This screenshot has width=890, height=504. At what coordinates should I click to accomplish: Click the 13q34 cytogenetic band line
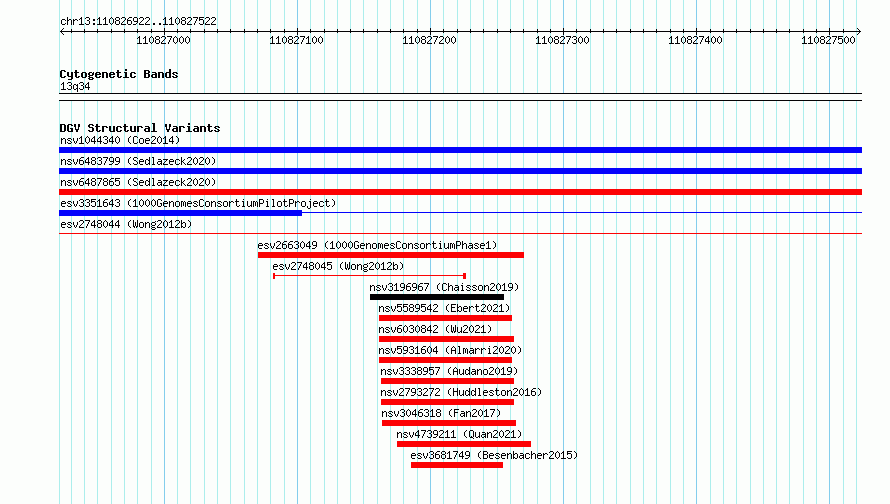[460, 97]
